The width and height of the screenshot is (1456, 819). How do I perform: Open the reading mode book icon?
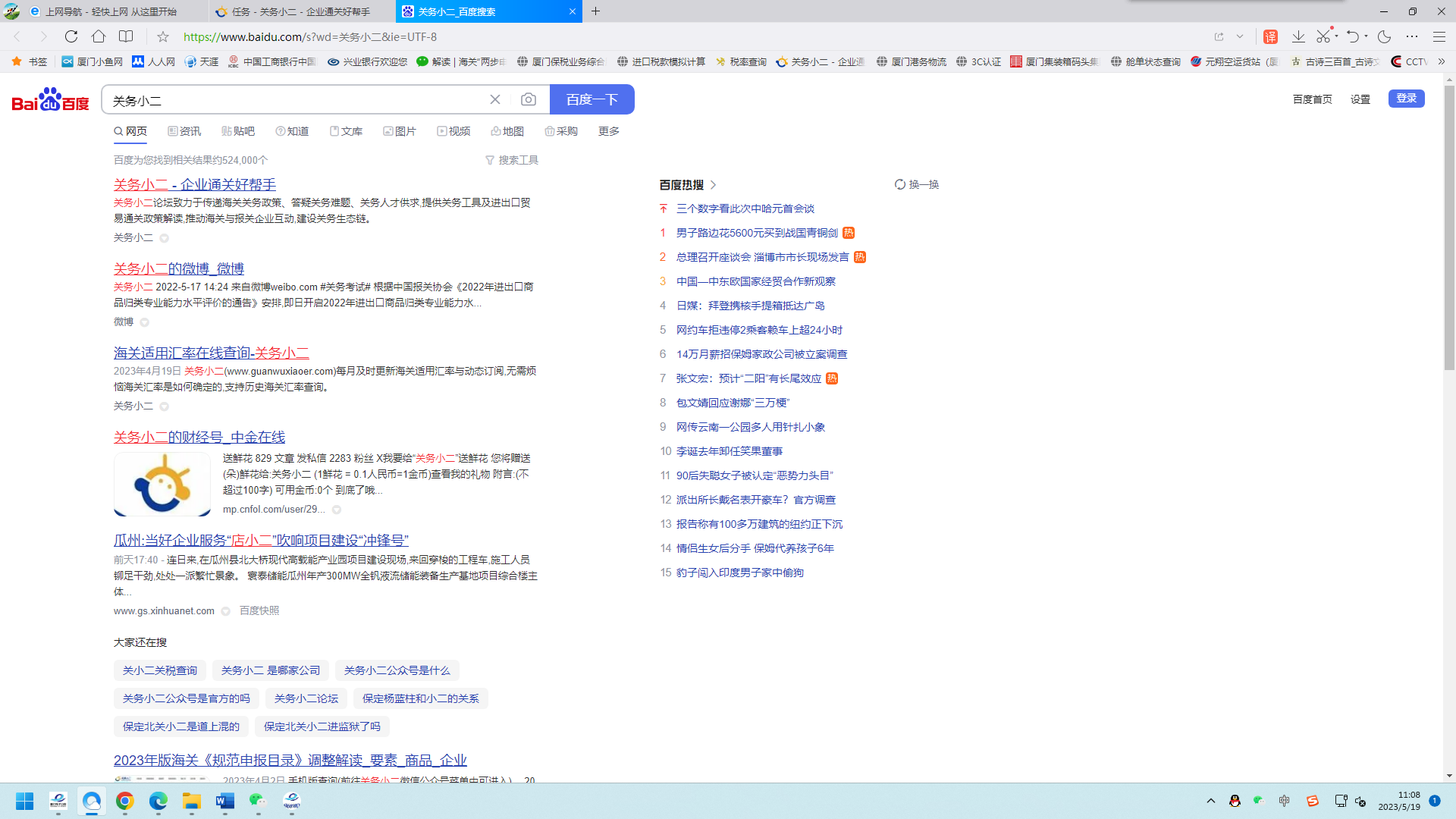click(x=126, y=36)
